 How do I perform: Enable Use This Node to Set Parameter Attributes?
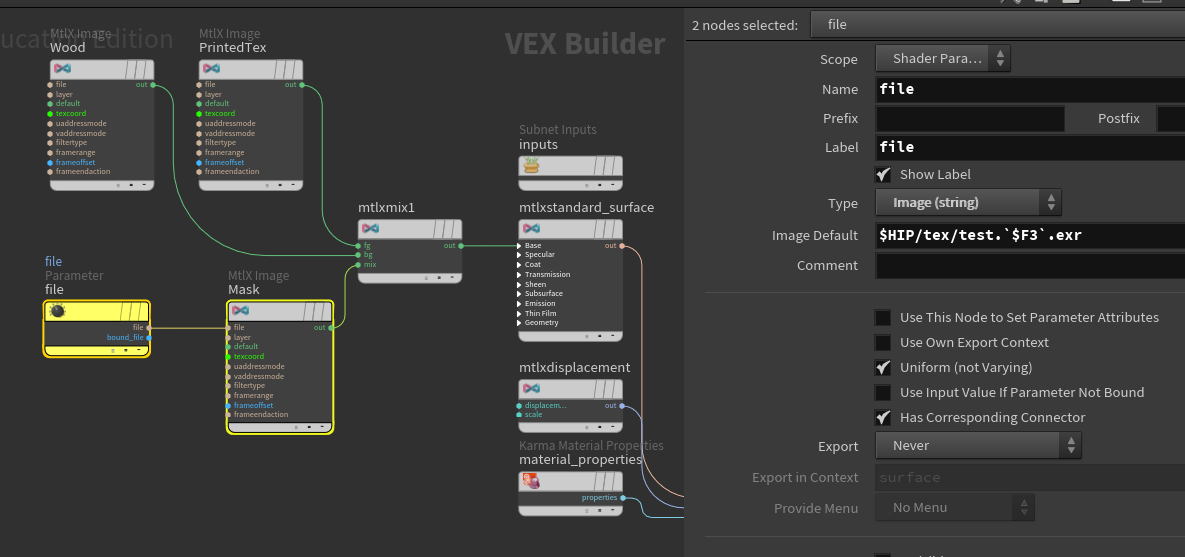(x=883, y=318)
